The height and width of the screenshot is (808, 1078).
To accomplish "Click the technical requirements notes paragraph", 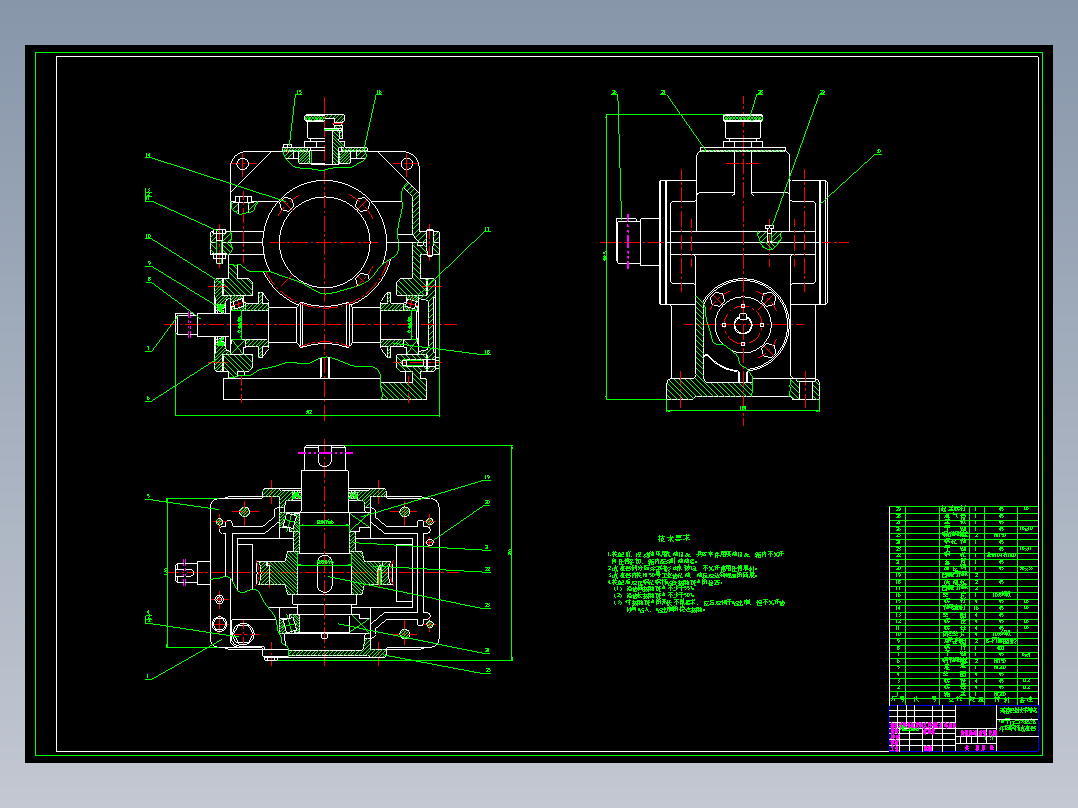I will [x=696, y=581].
